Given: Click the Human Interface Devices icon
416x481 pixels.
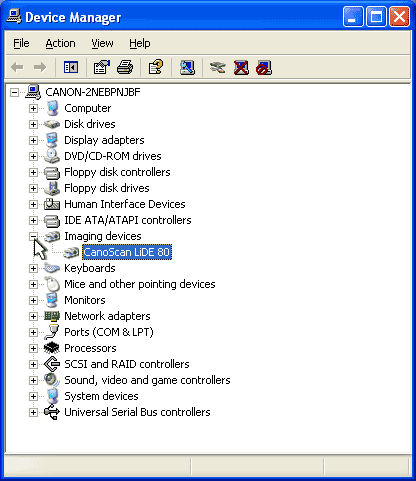Looking at the screenshot, I should click(x=52, y=204).
